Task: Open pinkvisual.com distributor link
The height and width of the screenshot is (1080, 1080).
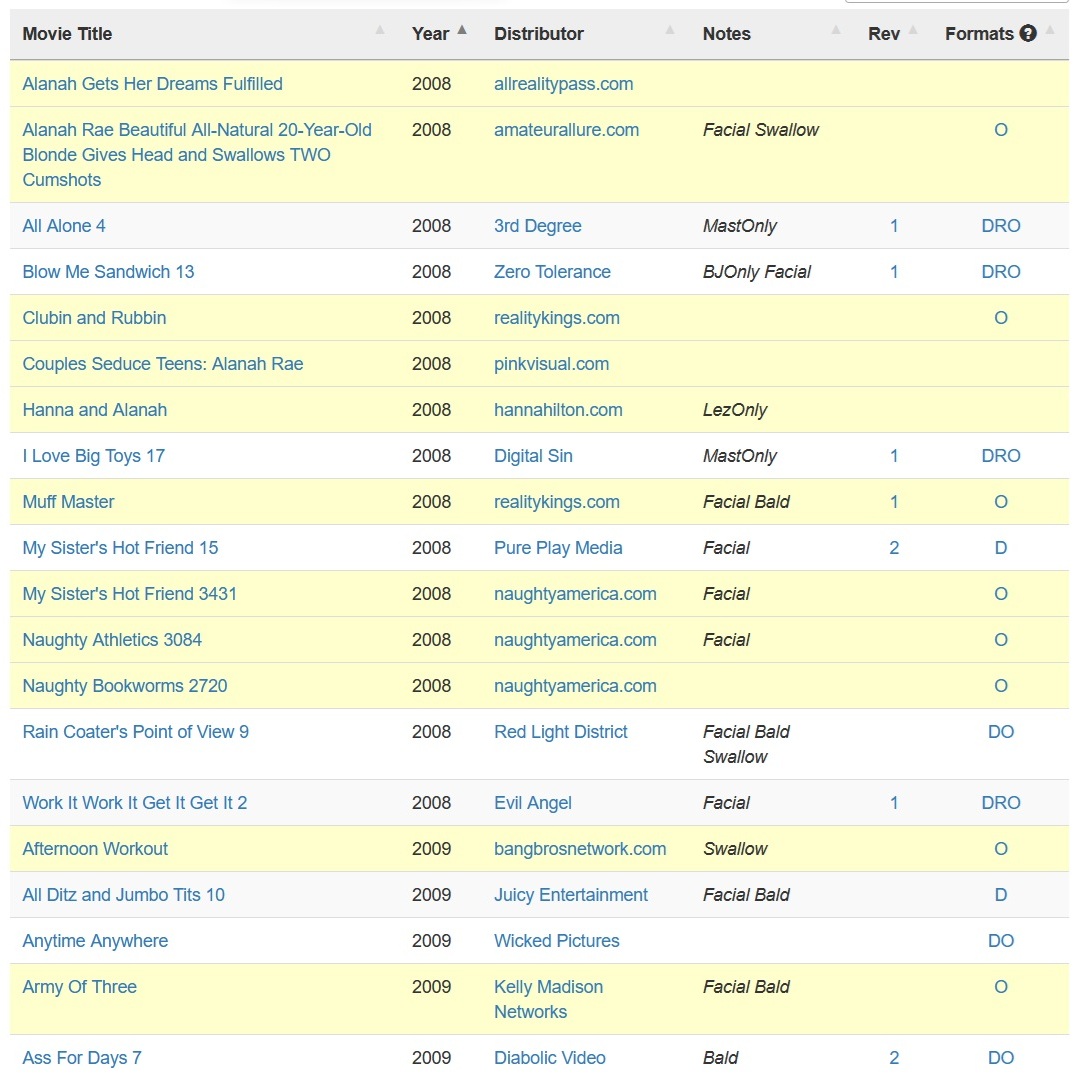Action: pos(552,364)
